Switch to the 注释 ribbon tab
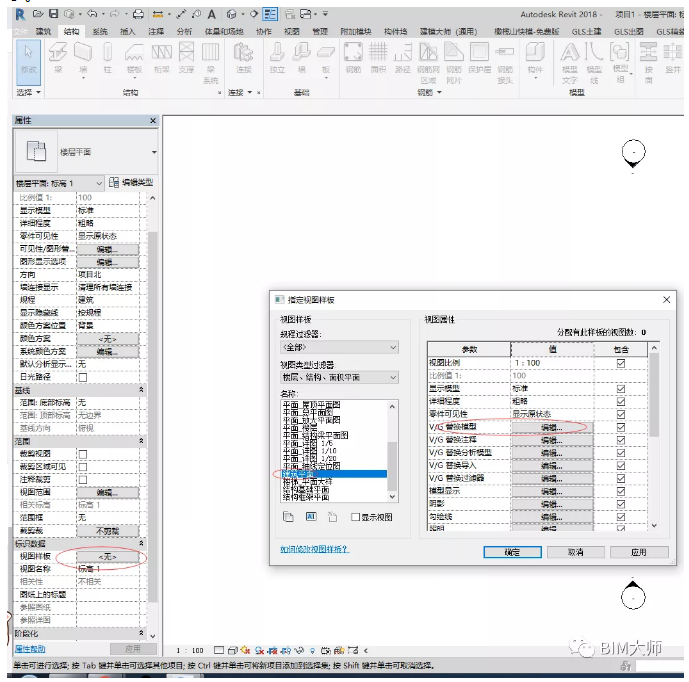 [x=156, y=32]
